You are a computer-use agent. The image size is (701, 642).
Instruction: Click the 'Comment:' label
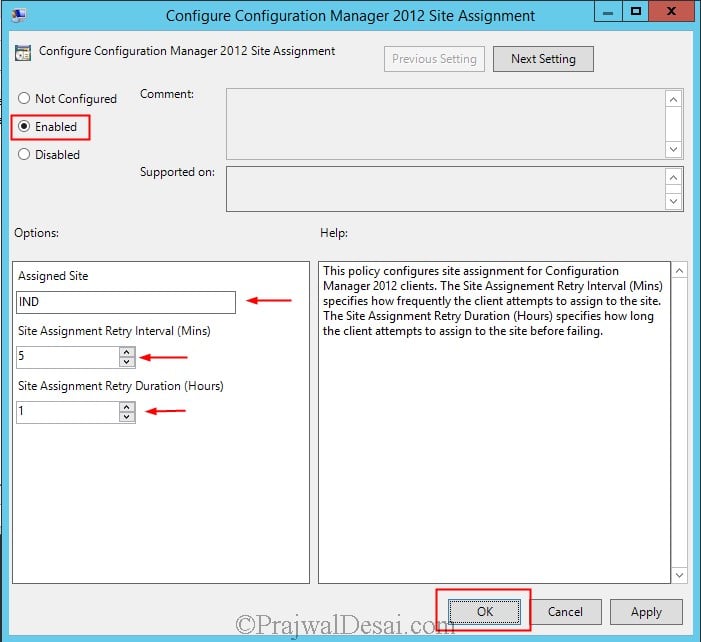pyautogui.click(x=167, y=94)
